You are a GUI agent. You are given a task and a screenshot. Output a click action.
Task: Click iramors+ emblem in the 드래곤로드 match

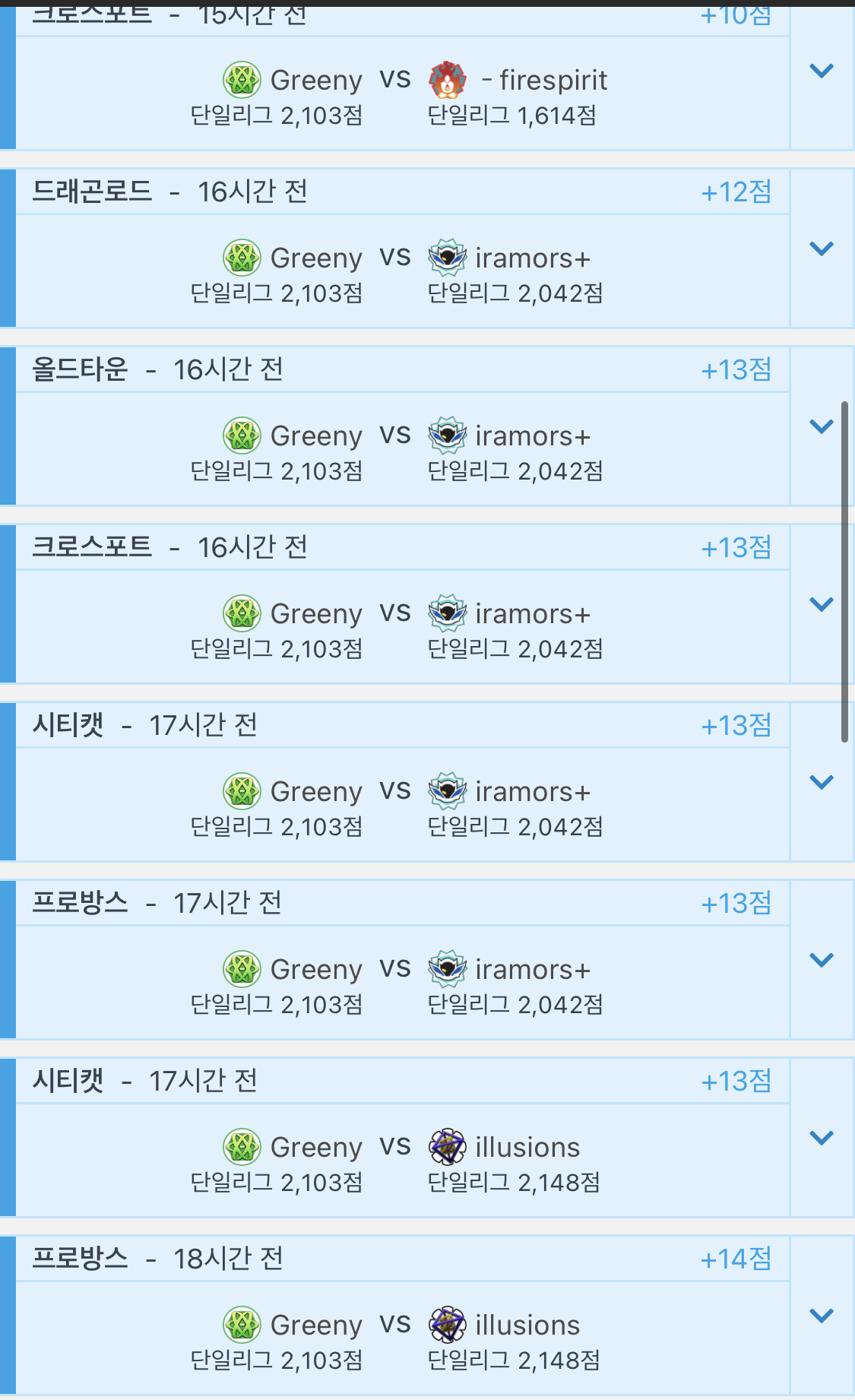pos(448,258)
